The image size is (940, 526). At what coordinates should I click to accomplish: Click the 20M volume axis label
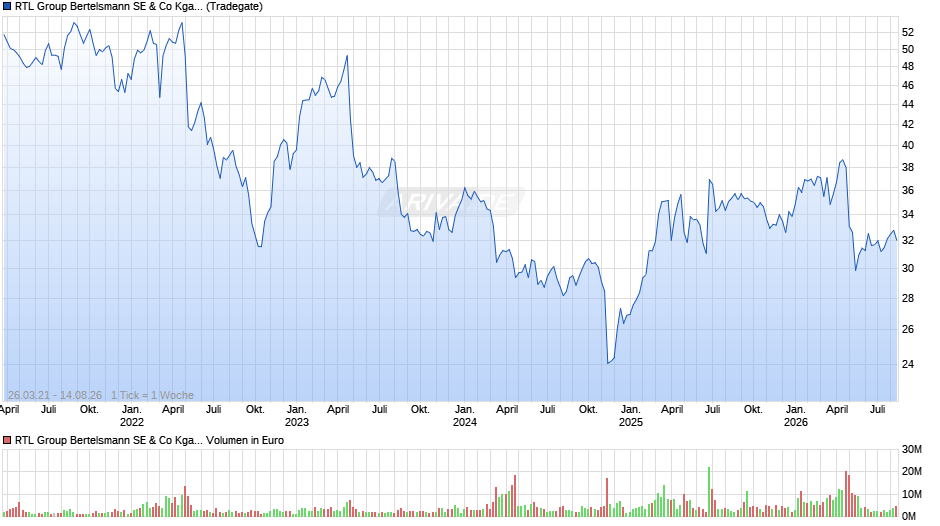911,471
